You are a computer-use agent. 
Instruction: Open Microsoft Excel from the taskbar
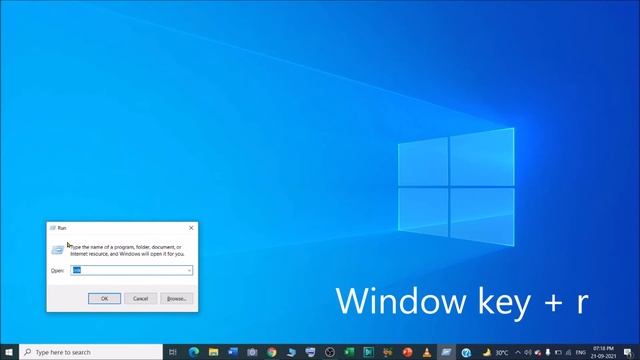pyautogui.click(x=349, y=352)
